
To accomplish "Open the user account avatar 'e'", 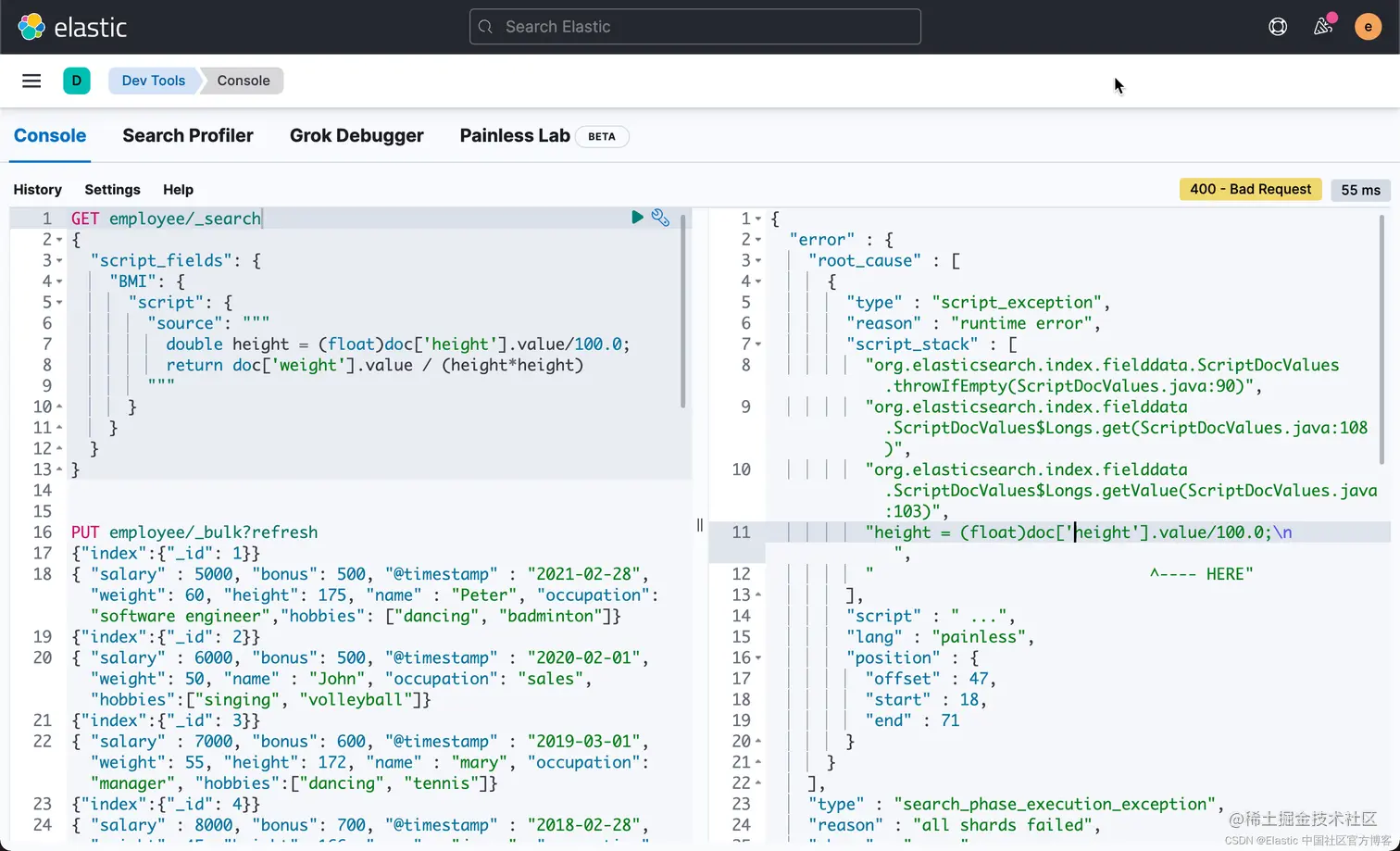I will pyautogui.click(x=1368, y=27).
